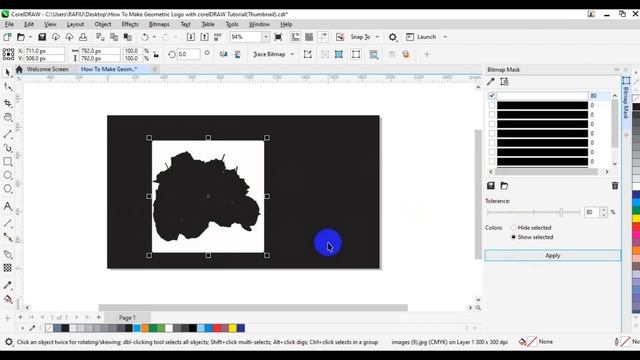Select the Zoom tool
Screen dimensions: 640x360
pyautogui.click(x=7, y=117)
